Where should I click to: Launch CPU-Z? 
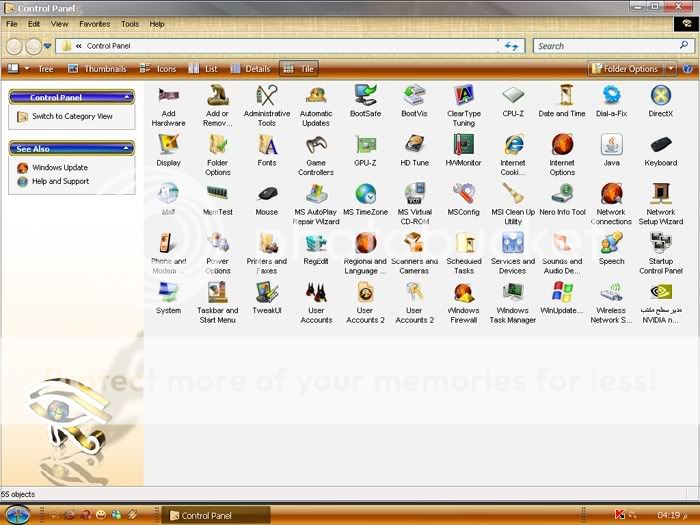[513, 101]
